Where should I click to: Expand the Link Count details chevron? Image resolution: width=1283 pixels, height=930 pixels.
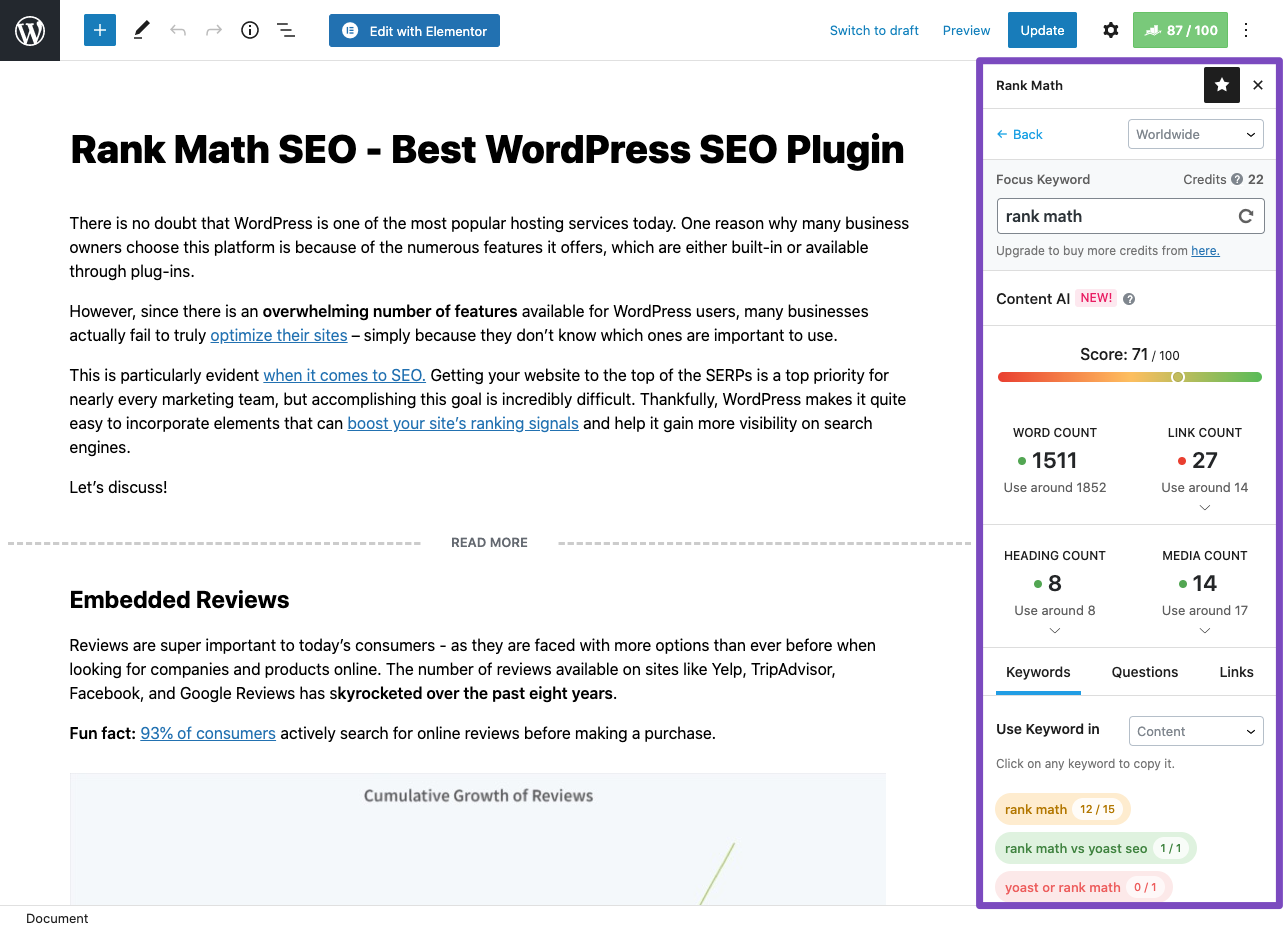point(1205,508)
